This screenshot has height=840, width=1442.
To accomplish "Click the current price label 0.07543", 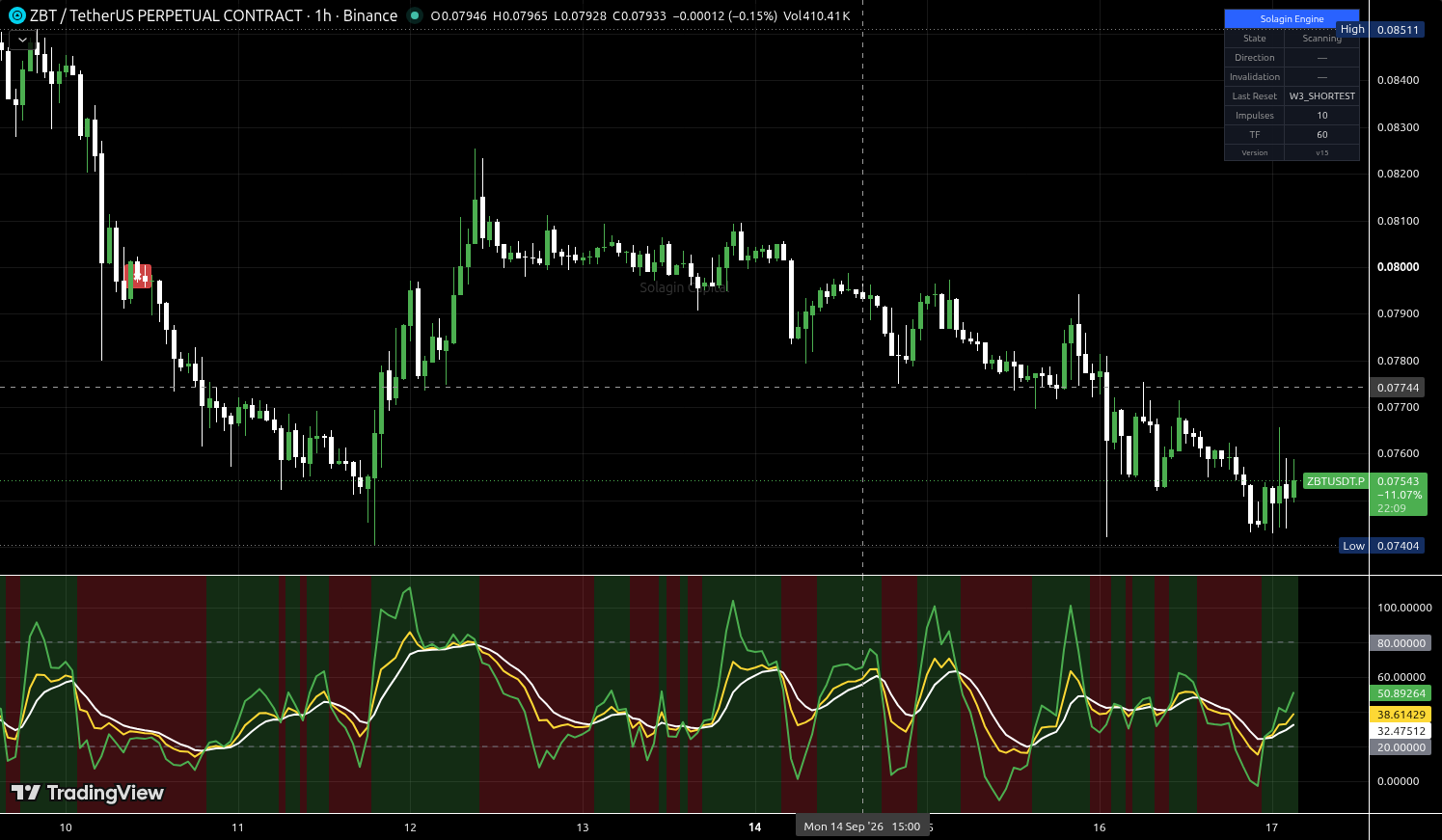I will click(x=1398, y=481).
